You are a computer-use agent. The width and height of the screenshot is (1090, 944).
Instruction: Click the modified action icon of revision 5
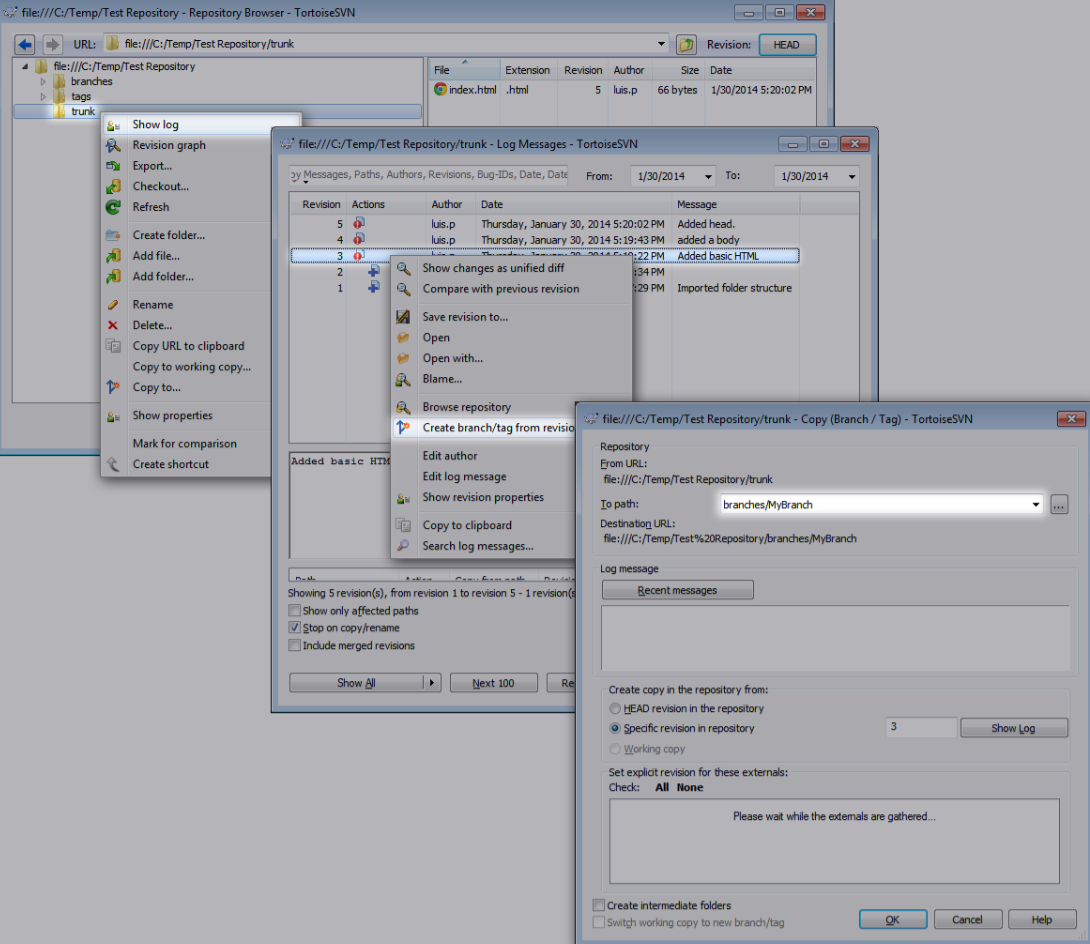pyautogui.click(x=359, y=224)
